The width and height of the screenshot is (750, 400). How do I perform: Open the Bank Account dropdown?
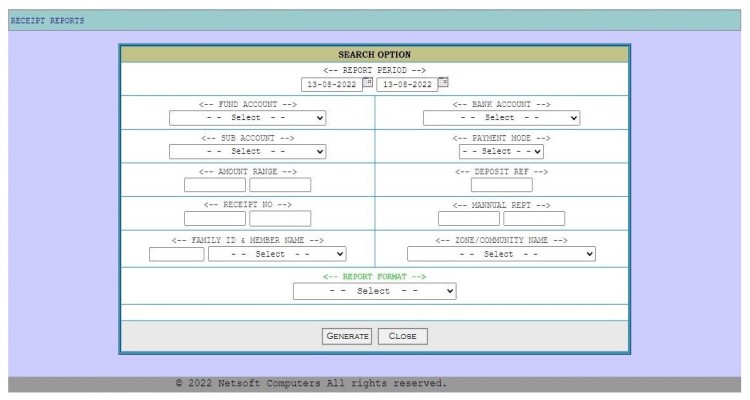pos(501,118)
